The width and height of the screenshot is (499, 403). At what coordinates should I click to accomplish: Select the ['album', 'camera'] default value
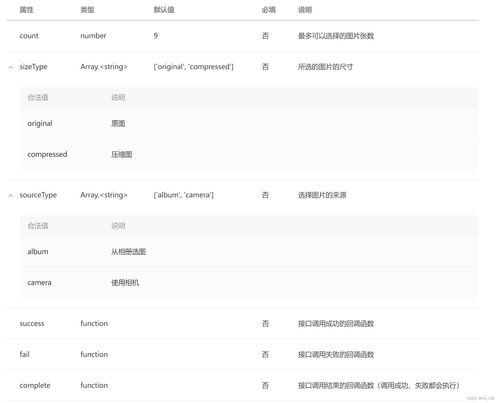tap(183, 195)
